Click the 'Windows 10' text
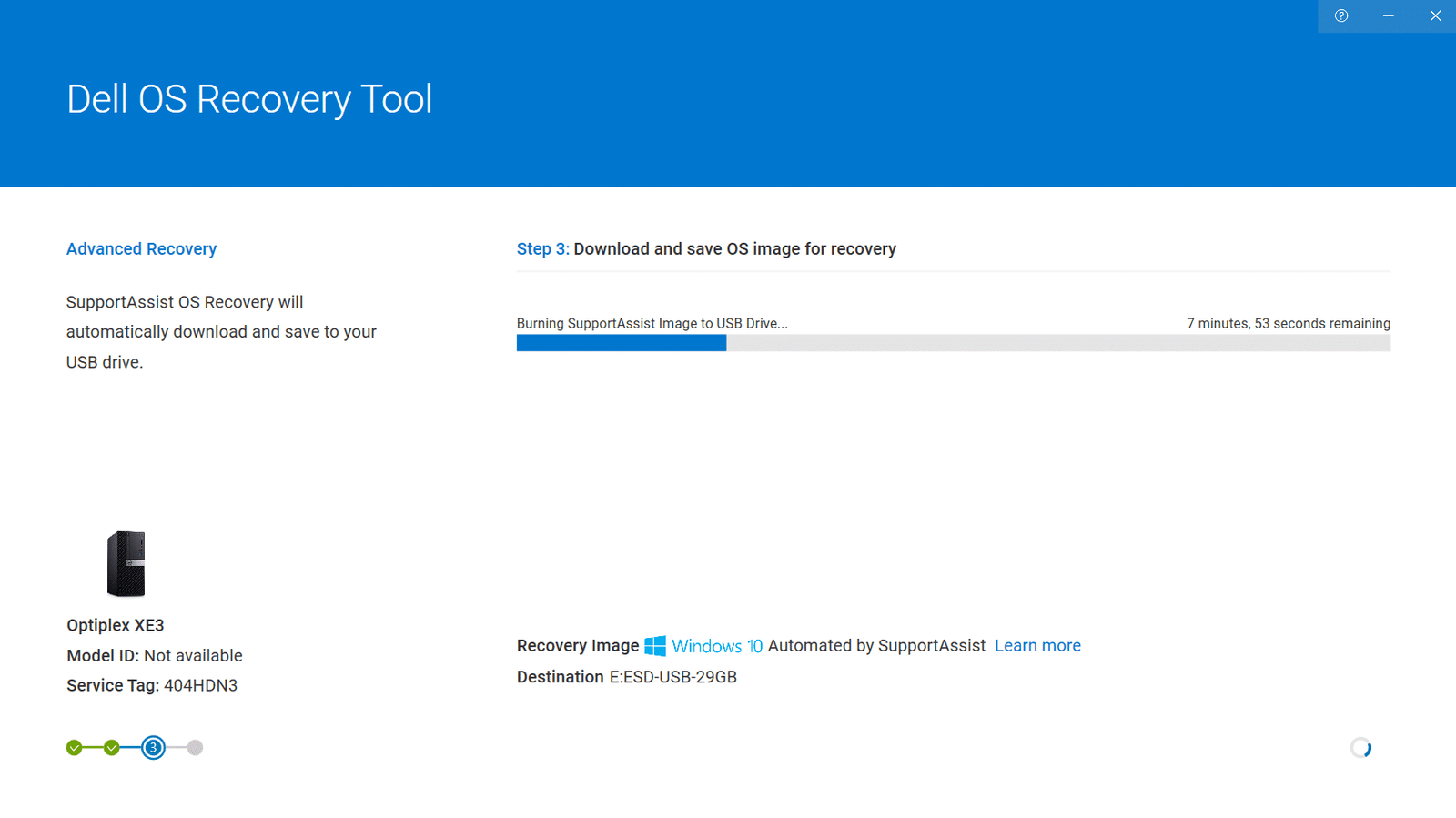1456x818 pixels. click(x=717, y=646)
